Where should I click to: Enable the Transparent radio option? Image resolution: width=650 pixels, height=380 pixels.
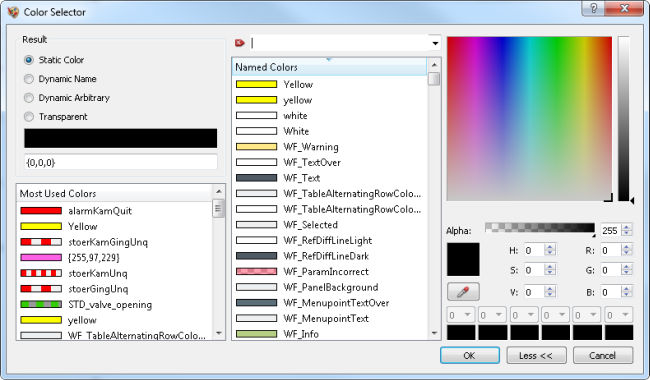point(56,117)
